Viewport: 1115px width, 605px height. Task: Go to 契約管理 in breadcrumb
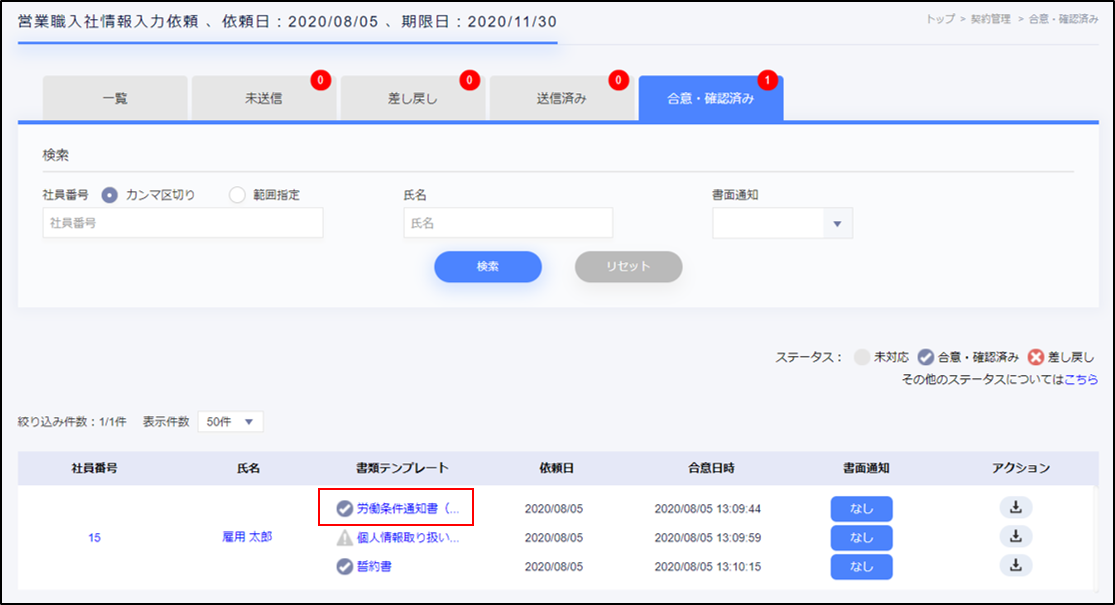click(991, 19)
